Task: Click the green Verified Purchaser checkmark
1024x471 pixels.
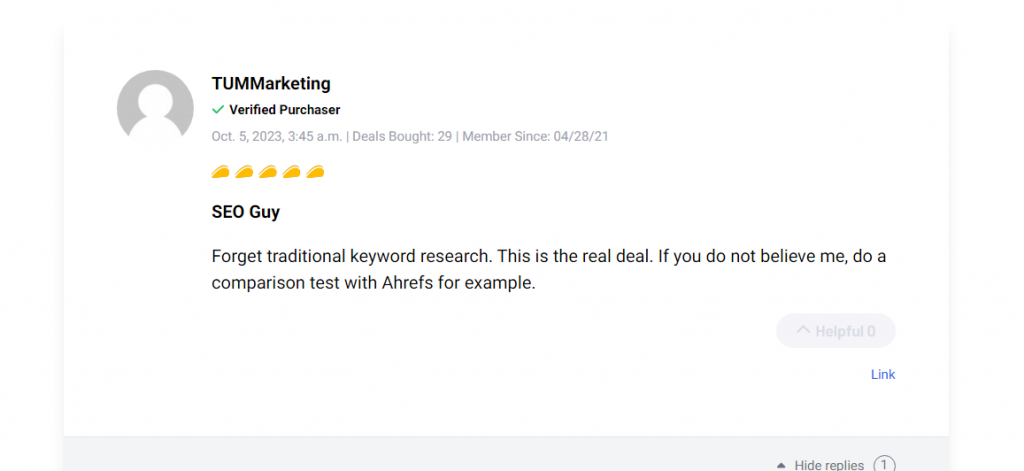Action: click(218, 110)
